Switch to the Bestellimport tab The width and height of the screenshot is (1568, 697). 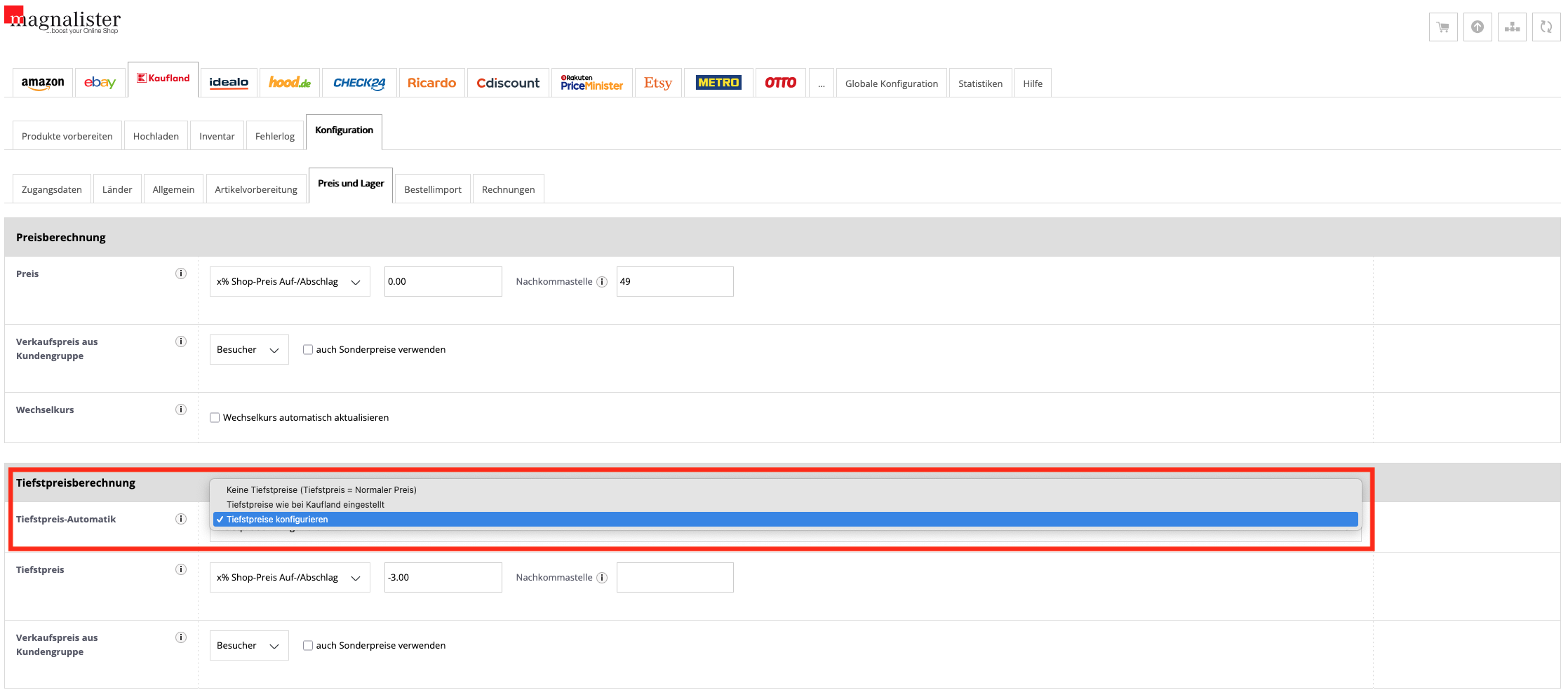pos(432,189)
